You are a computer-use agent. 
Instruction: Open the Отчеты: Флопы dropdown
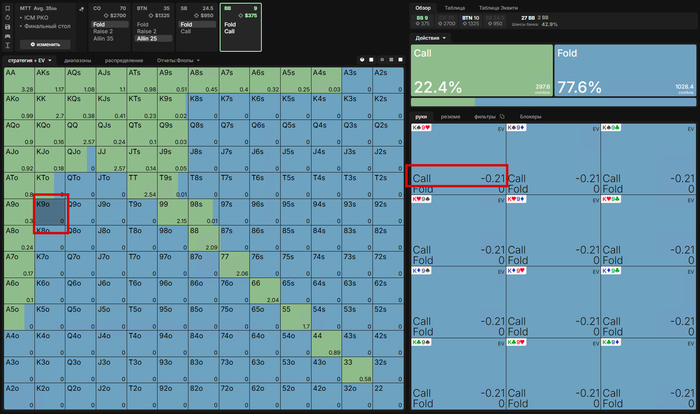[x=178, y=60]
